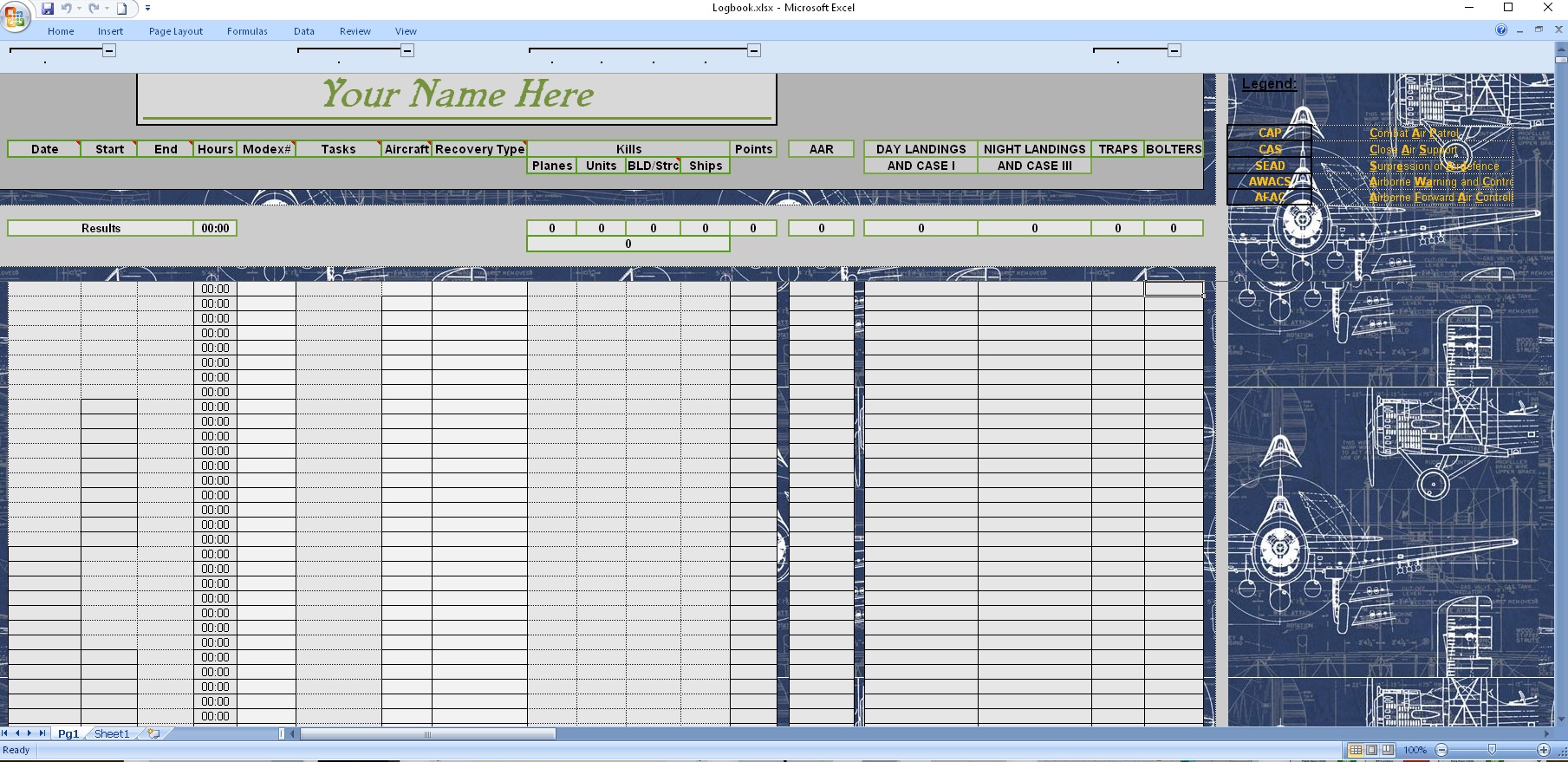Click the zoom slider handle
The image size is (1568, 762).
[1492, 750]
